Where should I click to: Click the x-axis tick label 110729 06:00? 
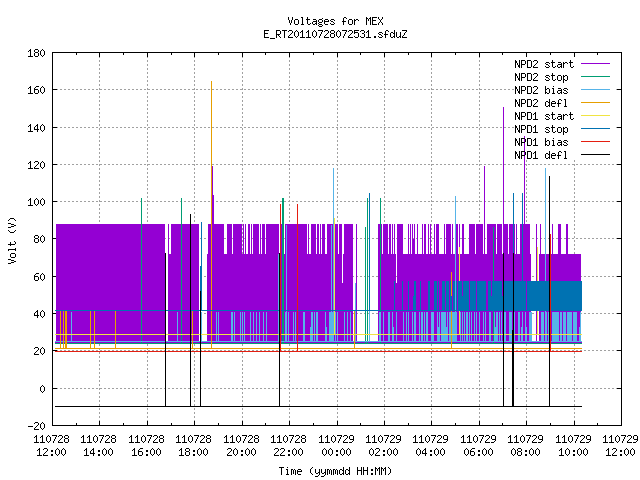click(478, 446)
